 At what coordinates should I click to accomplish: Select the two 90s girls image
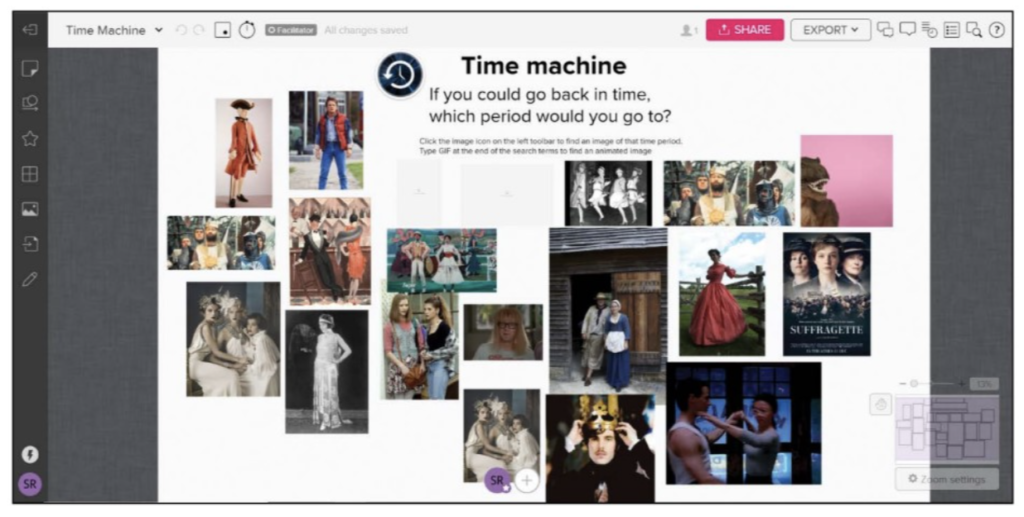tap(420, 346)
